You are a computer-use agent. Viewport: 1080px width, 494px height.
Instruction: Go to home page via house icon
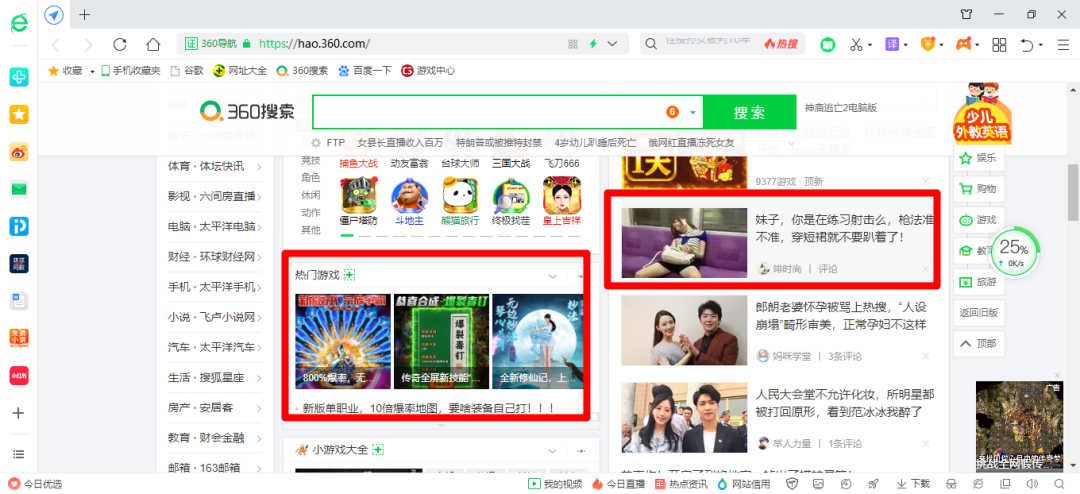coord(153,45)
